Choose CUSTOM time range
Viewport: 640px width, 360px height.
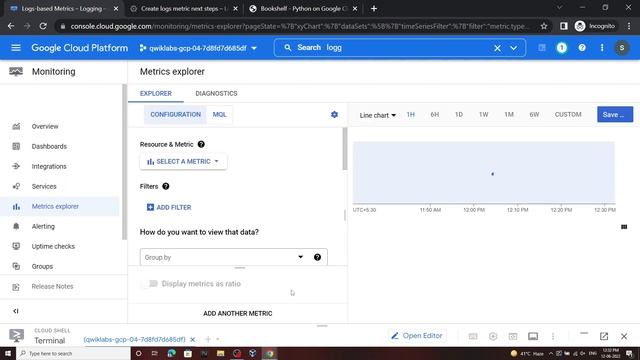point(568,115)
